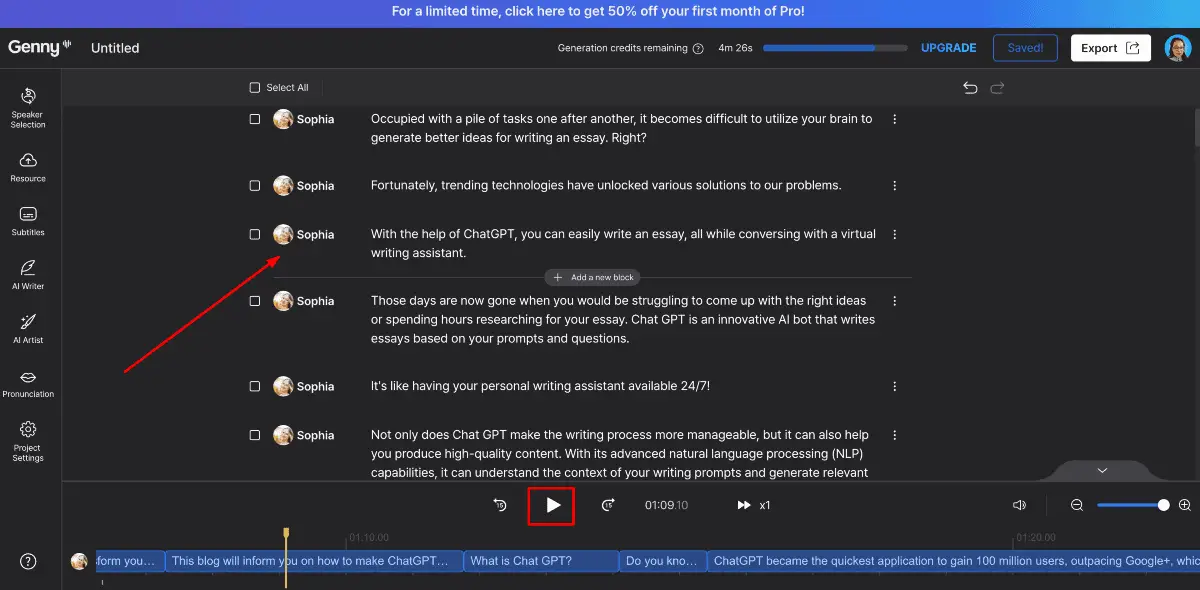Collapse the editor with the down chevron tab
Image resolution: width=1200 pixels, height=590 pixels.
(x=1102, y=470)
